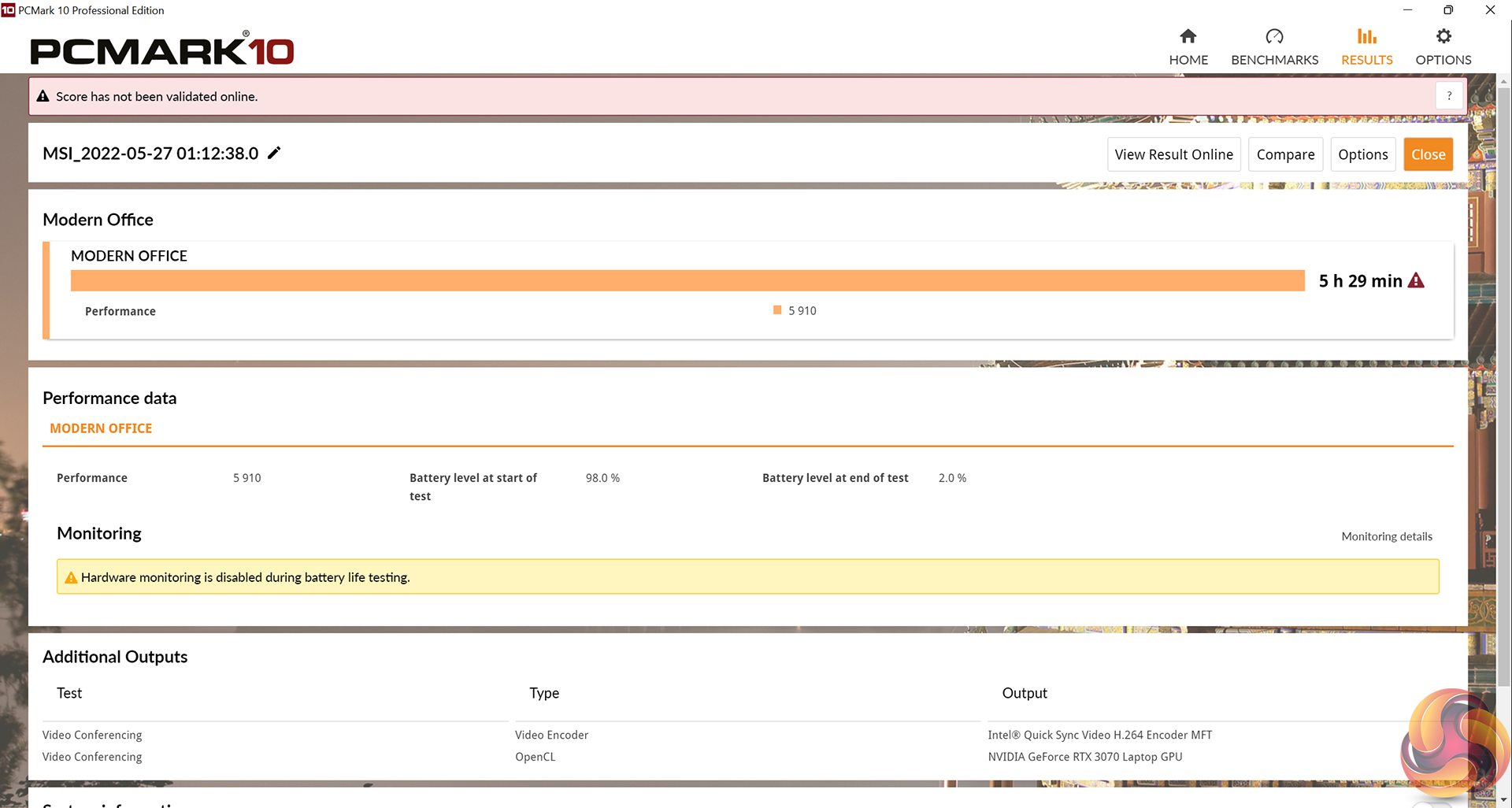Click the PCMark 10 title bar app icon
Image resolution: width=1512 pixels, height=808 pixels.
point(8,10)
